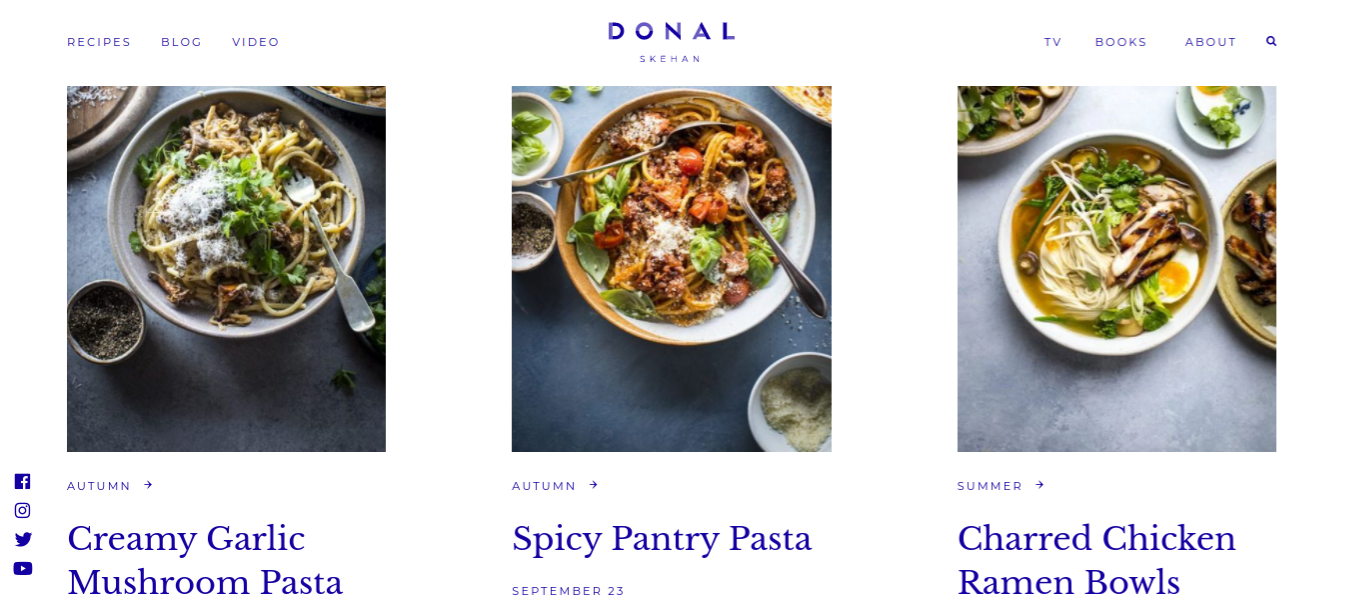Image resolution: width=1345 pixels, height=609 pixels.
Task: Open the search magnifier icon
Action: (x=1271, y=41)
